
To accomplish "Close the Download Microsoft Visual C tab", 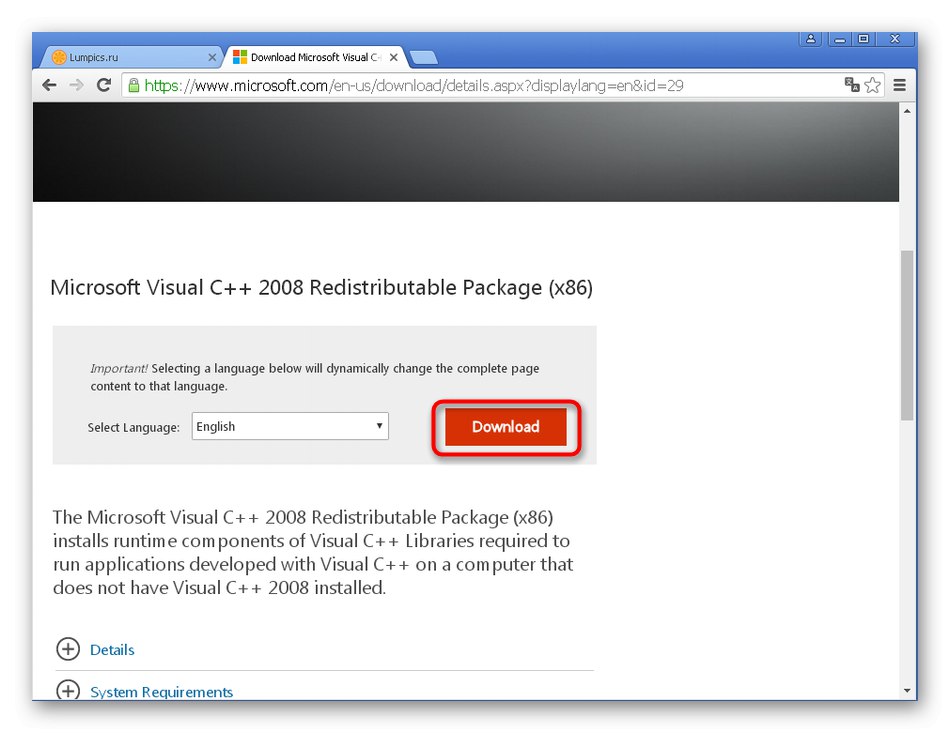I will pos(394,58).
